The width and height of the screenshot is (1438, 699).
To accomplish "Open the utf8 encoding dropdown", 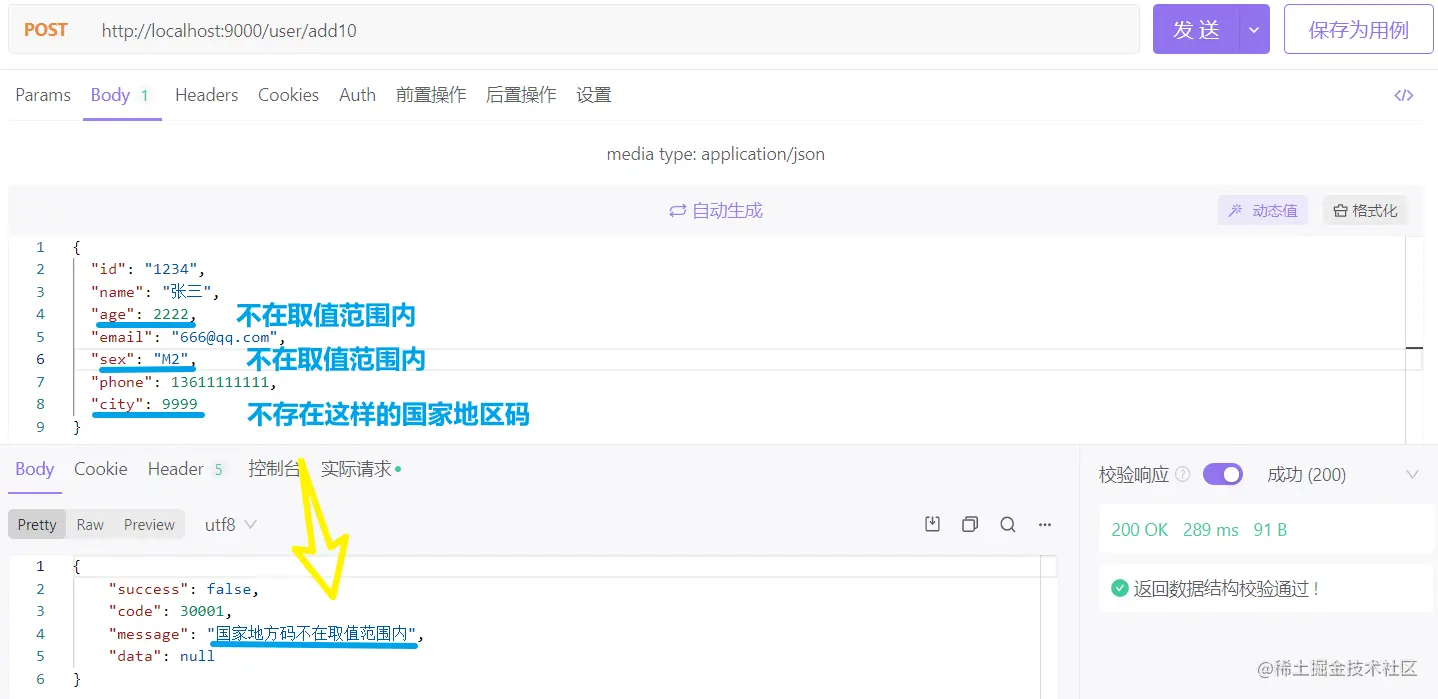I will [230, 524].
